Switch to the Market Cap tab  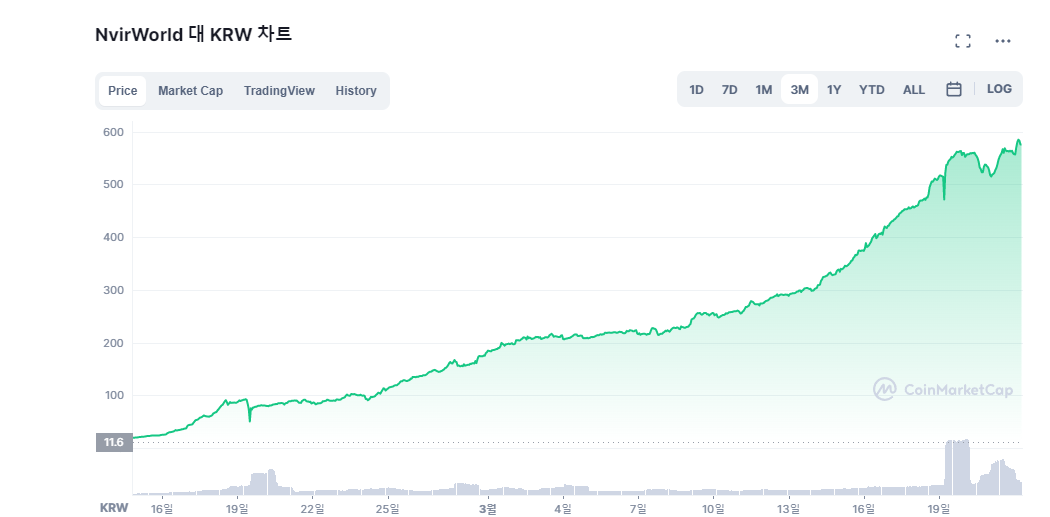(x=190, y=91)
